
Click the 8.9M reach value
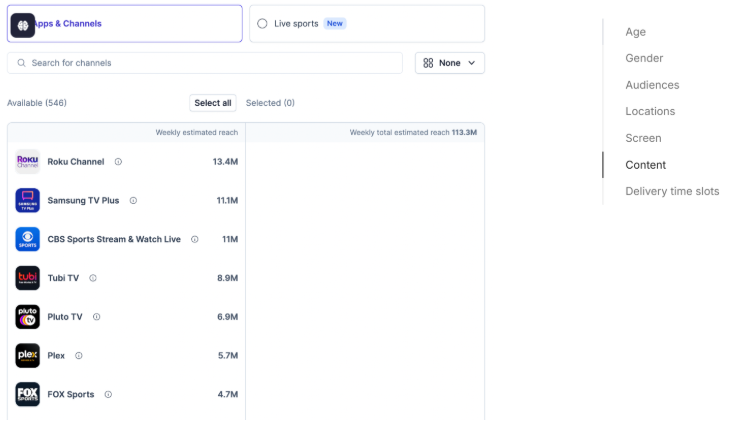tap(228, 278)
